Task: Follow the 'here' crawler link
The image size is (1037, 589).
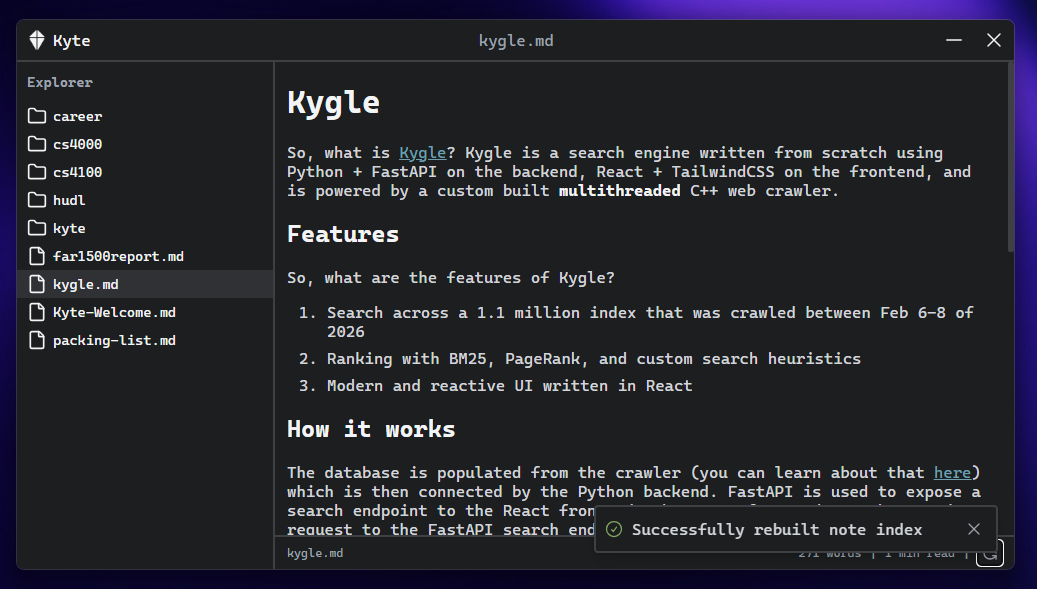Action: (952, 473)
